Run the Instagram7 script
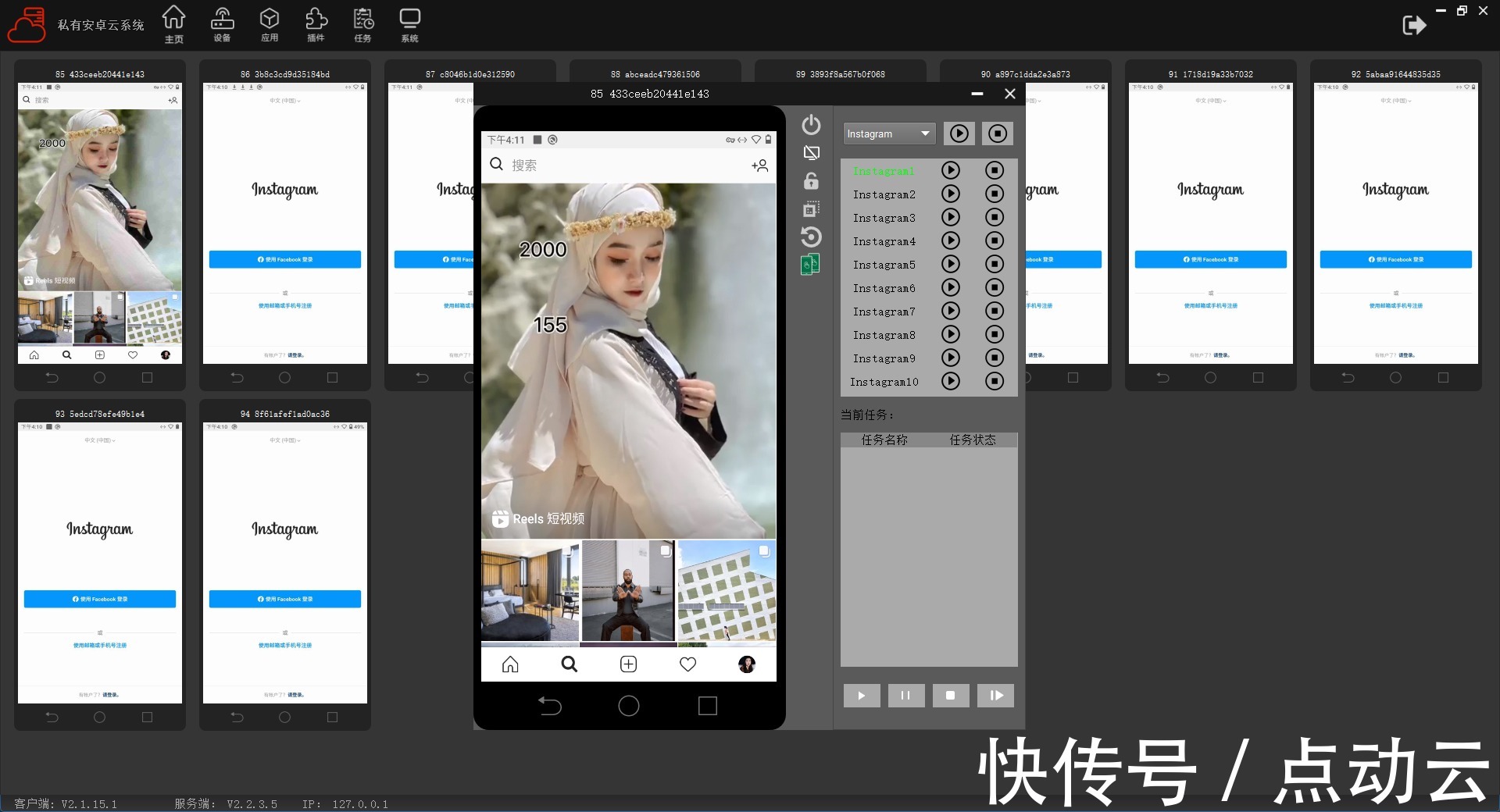 951,311
